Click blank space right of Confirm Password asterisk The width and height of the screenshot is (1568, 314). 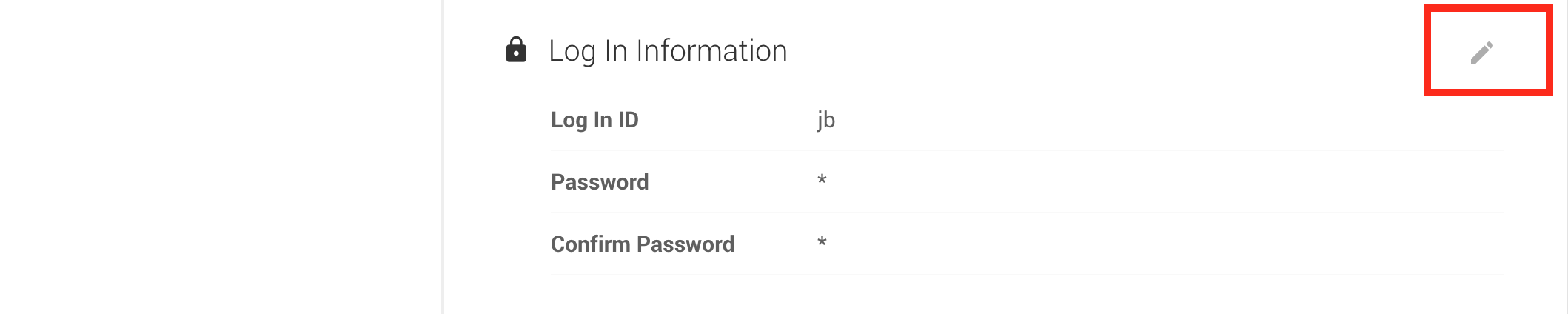tap(1110, 244)
